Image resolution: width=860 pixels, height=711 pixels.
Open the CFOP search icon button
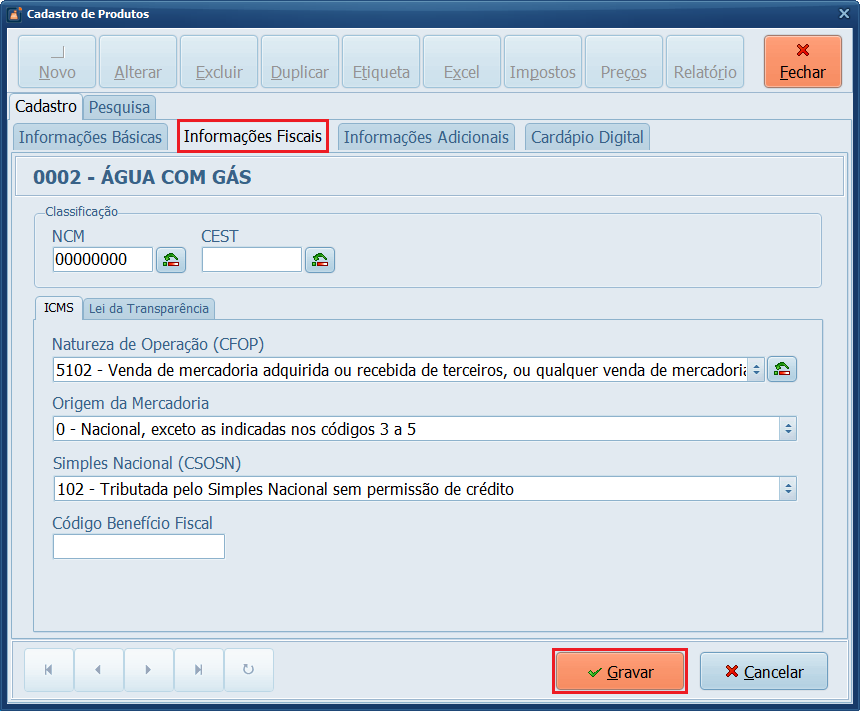point(782,369)
